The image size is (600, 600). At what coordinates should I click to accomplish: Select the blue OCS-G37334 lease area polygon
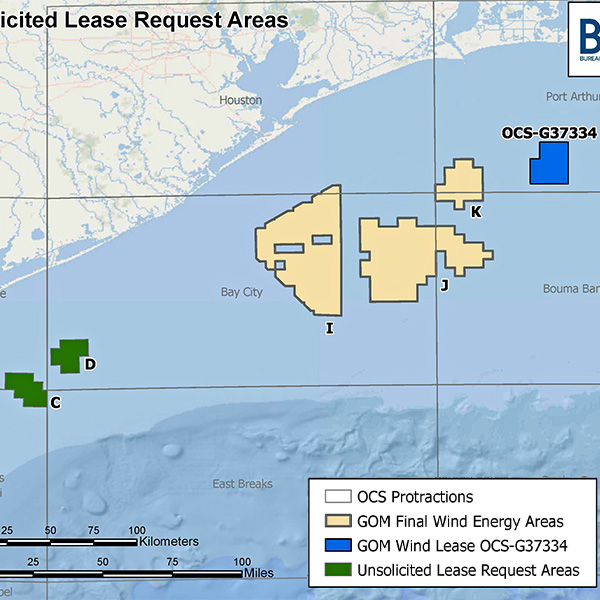pos(548,164)
